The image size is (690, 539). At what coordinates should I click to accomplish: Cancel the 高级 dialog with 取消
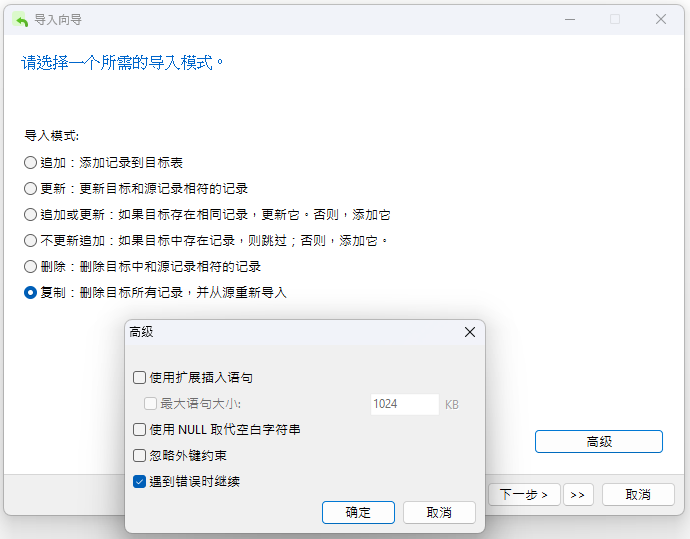pos(439,512)
